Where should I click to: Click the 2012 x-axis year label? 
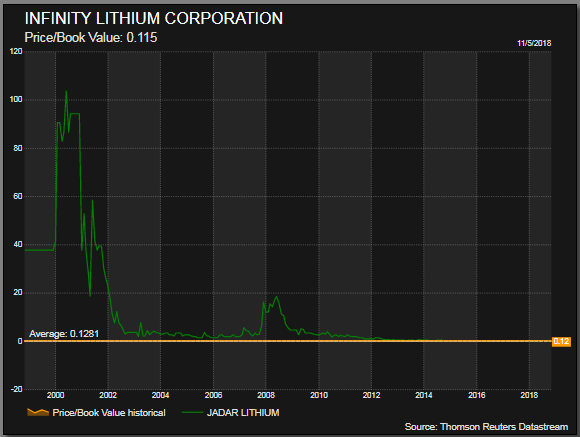click(371, 395)
